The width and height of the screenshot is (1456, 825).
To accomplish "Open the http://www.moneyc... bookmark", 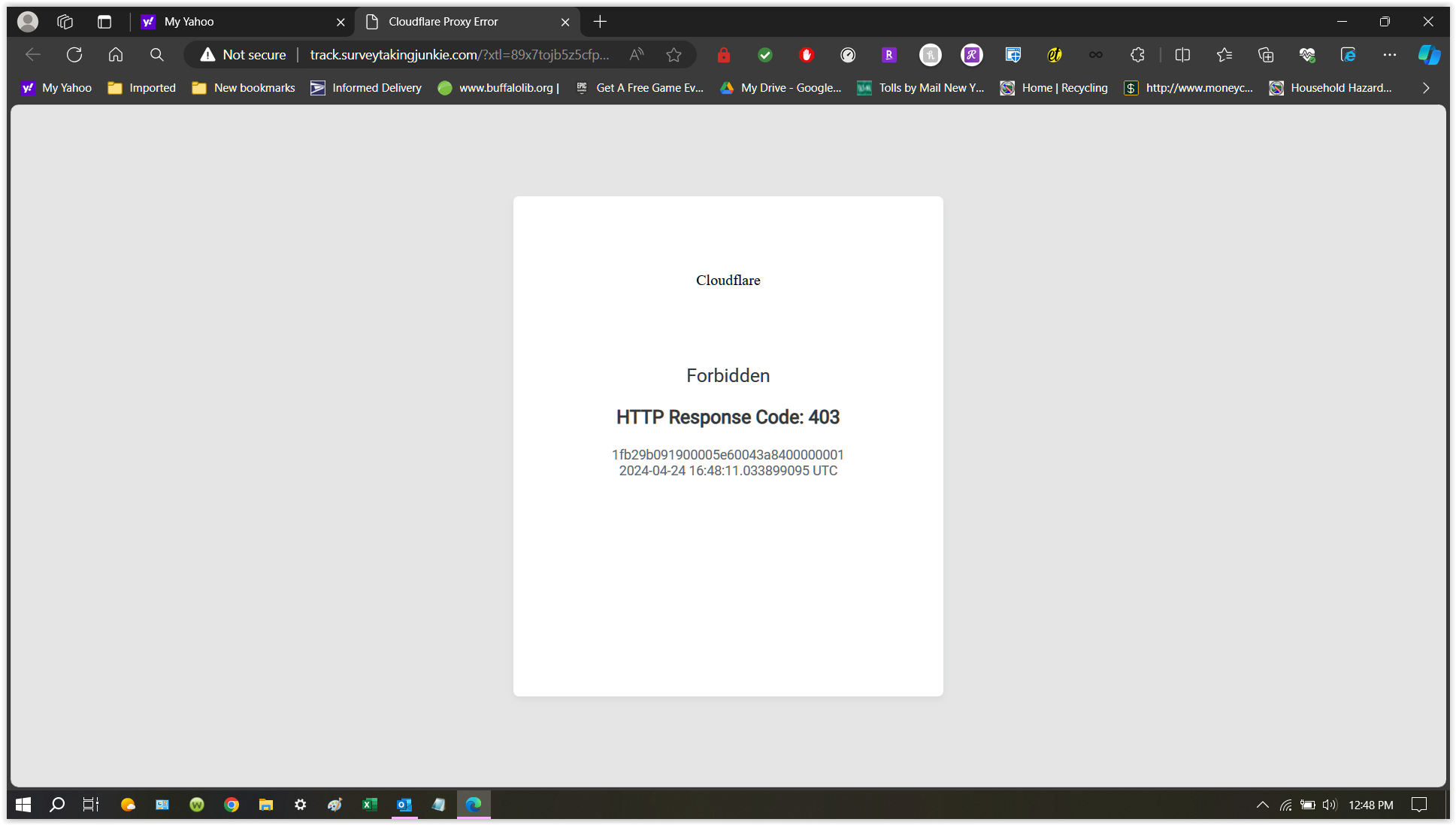I will [x=1189, y=88].
